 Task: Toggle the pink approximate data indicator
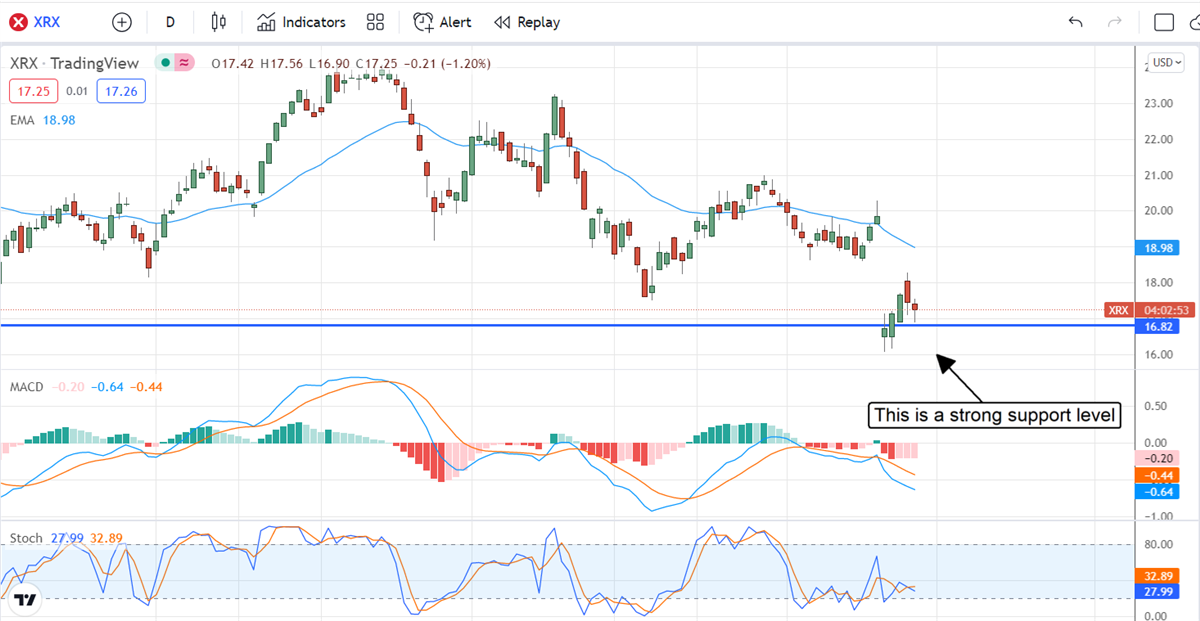coord(184,63)
